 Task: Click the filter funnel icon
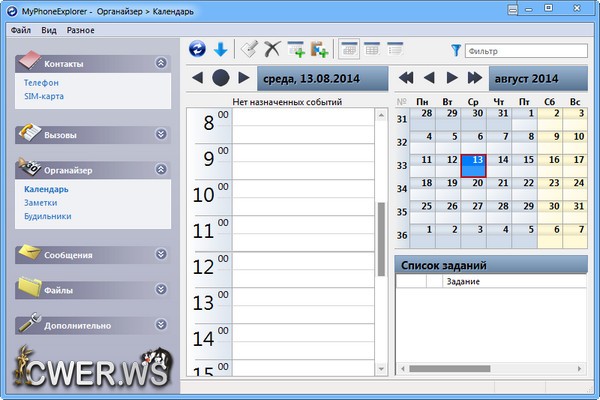pos(456,49)
